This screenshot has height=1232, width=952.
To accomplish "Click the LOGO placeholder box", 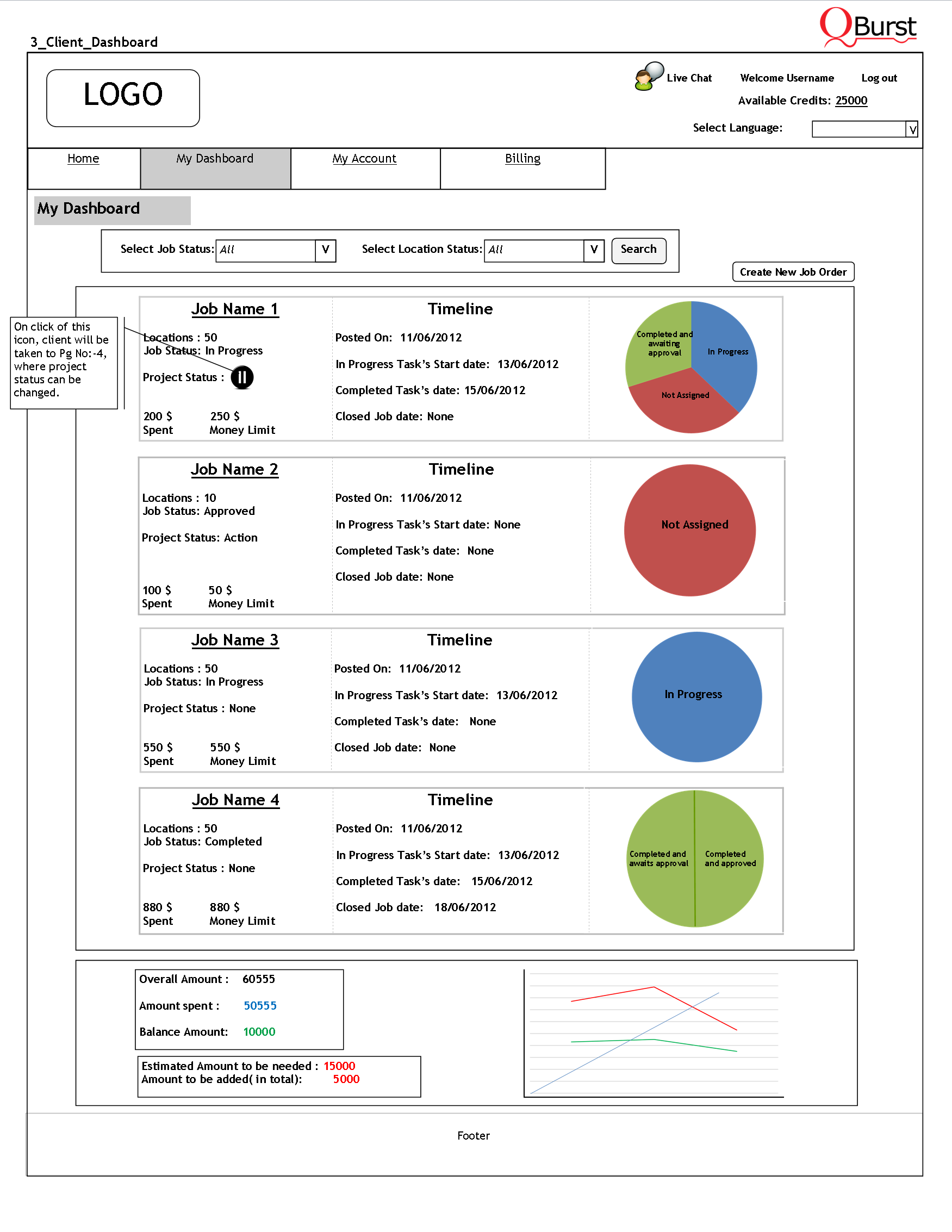I will pos(123,98).
